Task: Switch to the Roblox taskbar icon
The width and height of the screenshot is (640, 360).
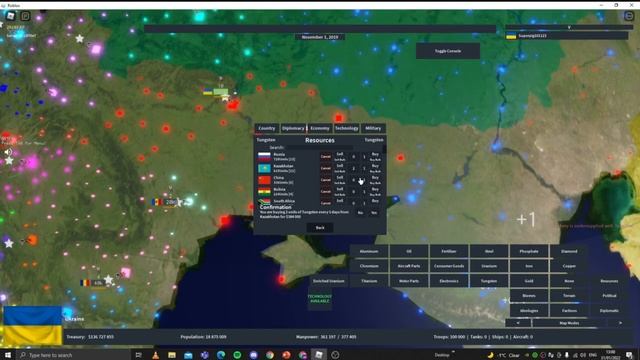Action: pos(319,355)
